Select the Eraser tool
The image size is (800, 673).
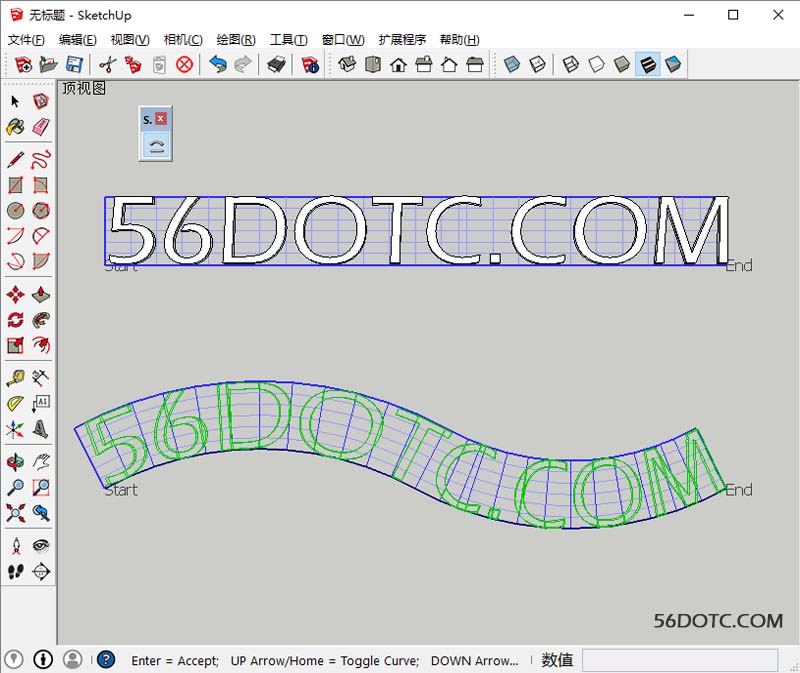point(41,127)
